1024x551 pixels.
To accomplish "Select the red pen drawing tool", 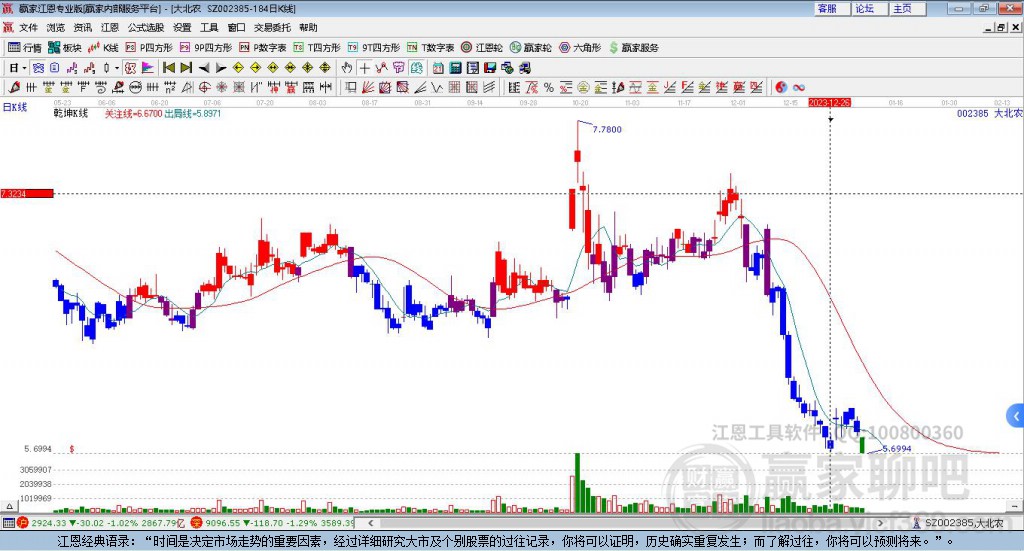I will coord(14,87).
